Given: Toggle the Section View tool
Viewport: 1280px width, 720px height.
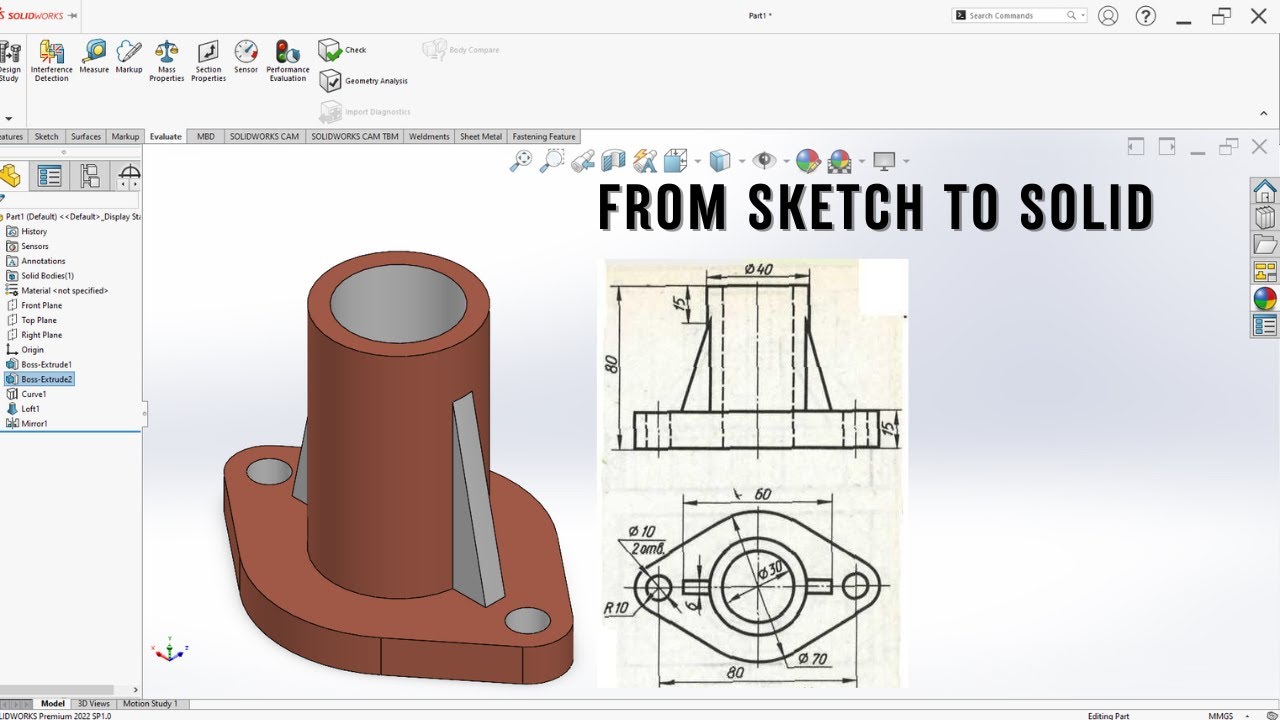Looking at the screenshot, I should point(613,161).
